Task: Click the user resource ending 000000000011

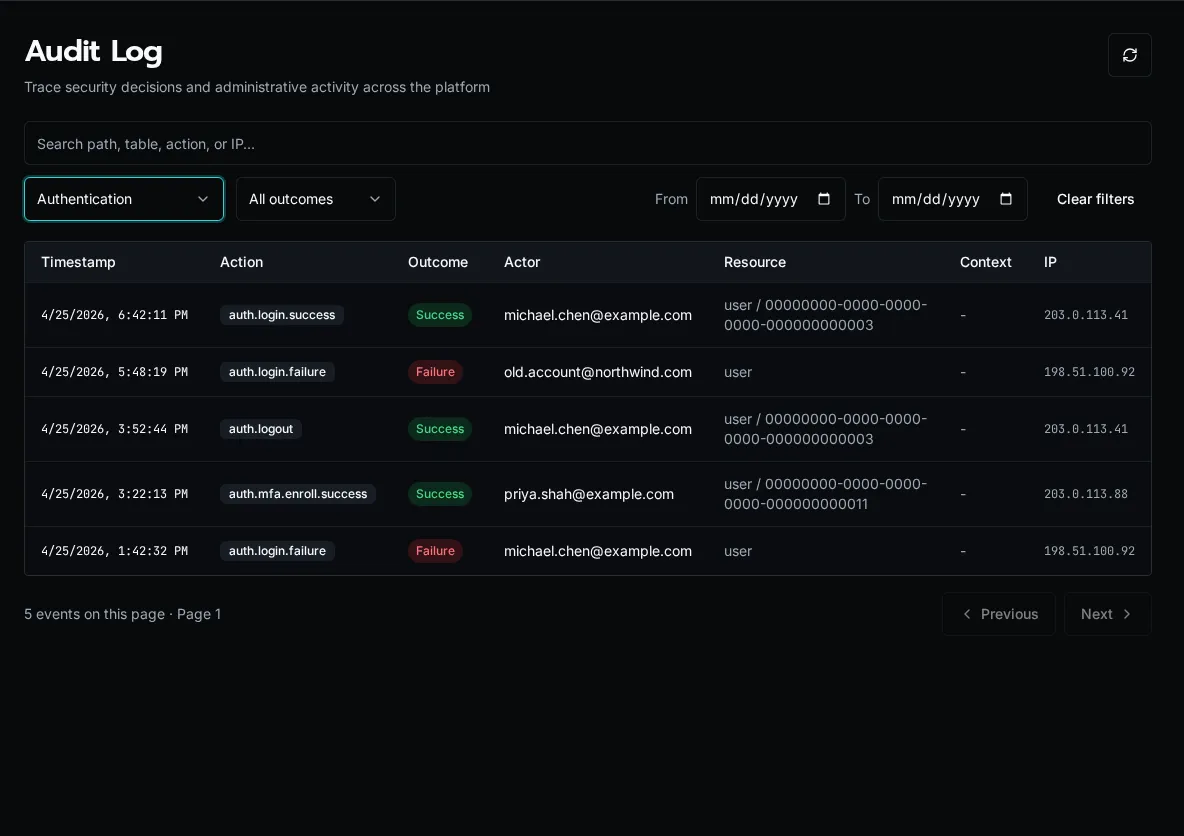Action: (x=825, y=494)
